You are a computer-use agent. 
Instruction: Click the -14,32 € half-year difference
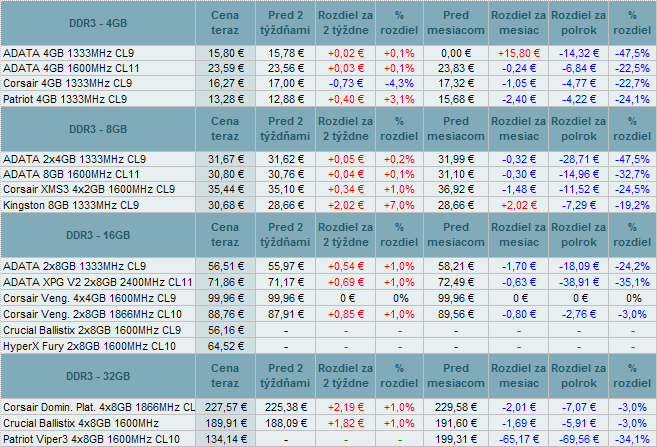click(x=579, y=53)
